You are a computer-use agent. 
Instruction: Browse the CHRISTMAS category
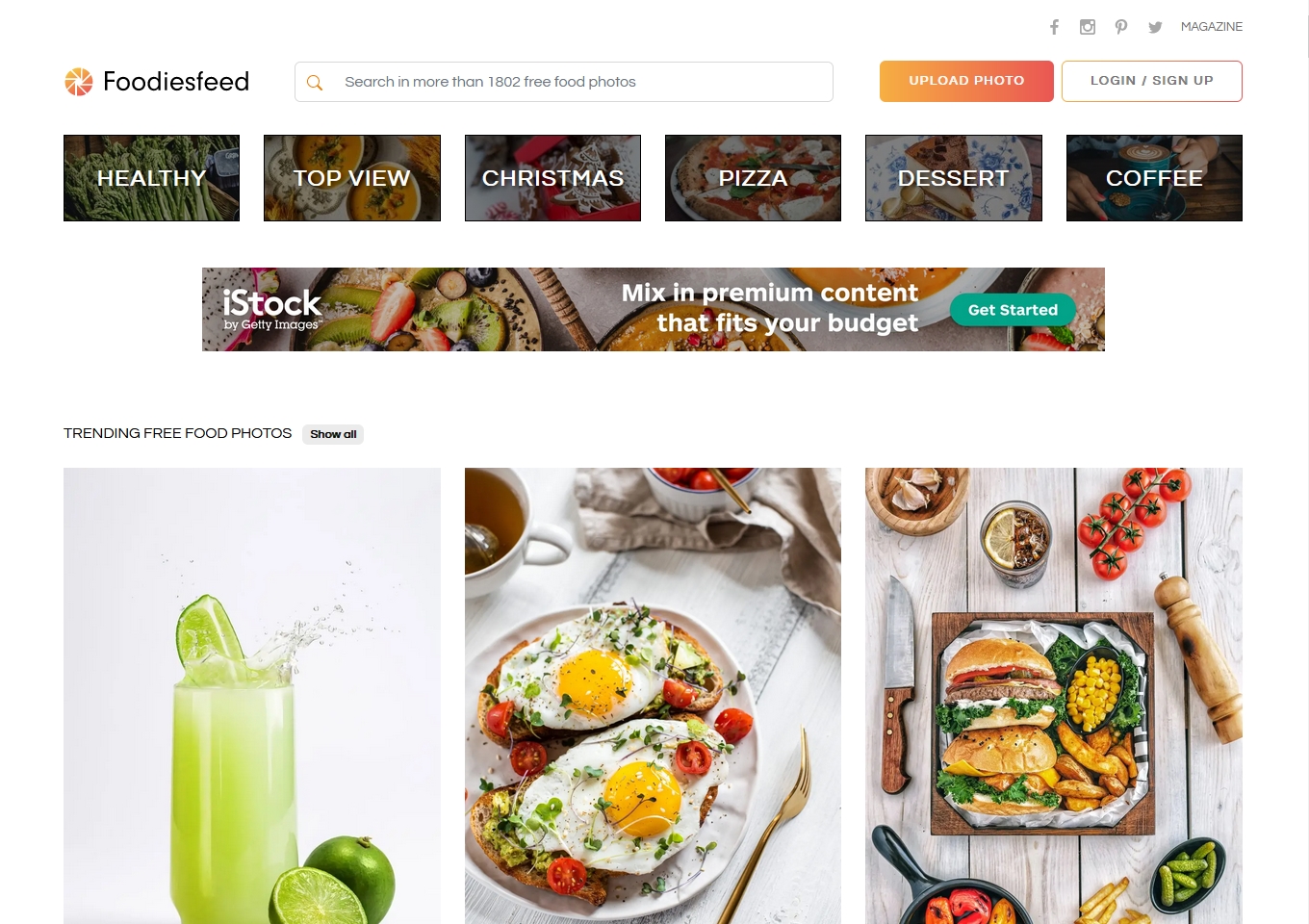click(x=552, y=178)
